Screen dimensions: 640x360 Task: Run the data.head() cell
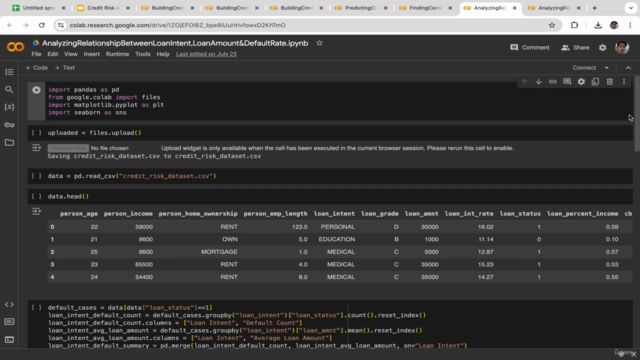pyautogui.click(x=36, y=196)
